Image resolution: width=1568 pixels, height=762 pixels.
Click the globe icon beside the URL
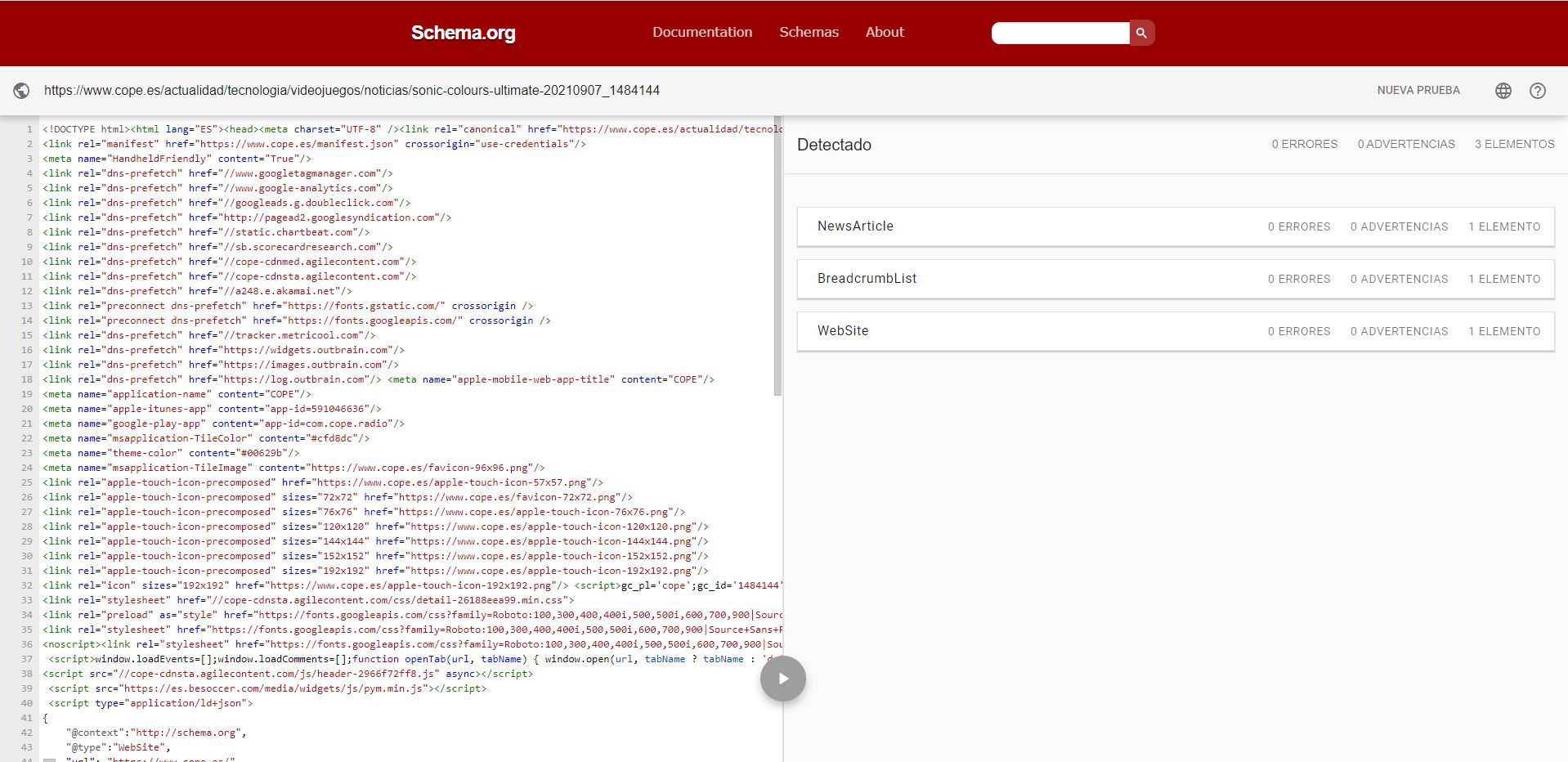pos(22,91)
